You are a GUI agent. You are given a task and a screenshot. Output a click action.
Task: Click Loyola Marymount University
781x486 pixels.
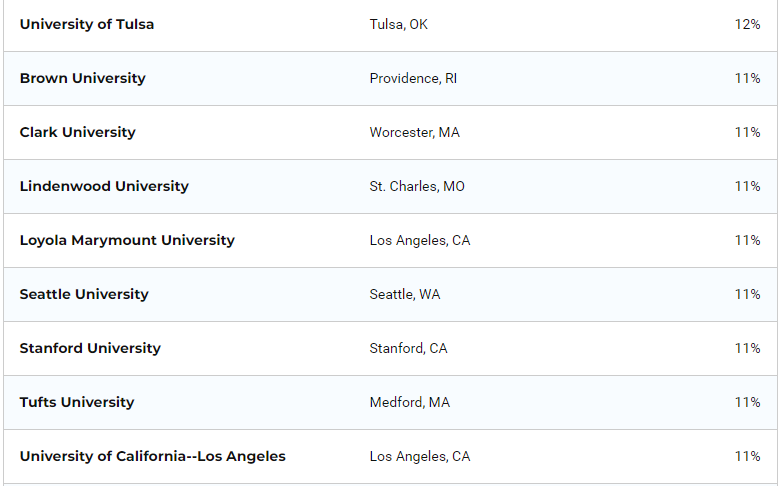click(x=127, y=240)
